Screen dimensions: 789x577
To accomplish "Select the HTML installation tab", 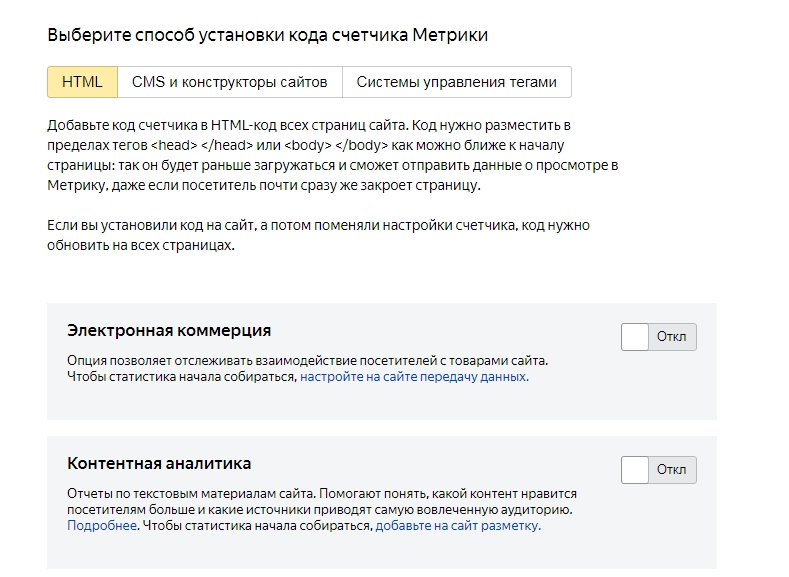I will click(83, 82).
